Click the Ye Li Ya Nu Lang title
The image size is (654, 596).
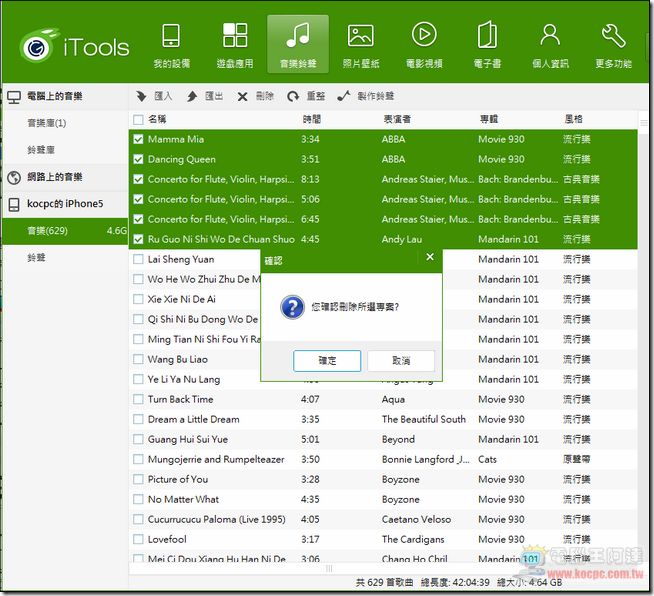click(184, 380)
